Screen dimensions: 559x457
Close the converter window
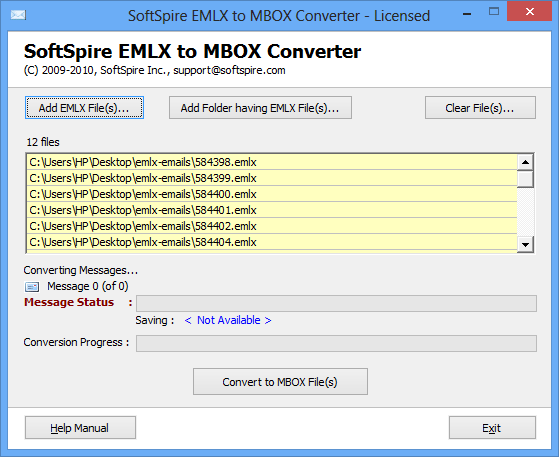pos(529,12)
